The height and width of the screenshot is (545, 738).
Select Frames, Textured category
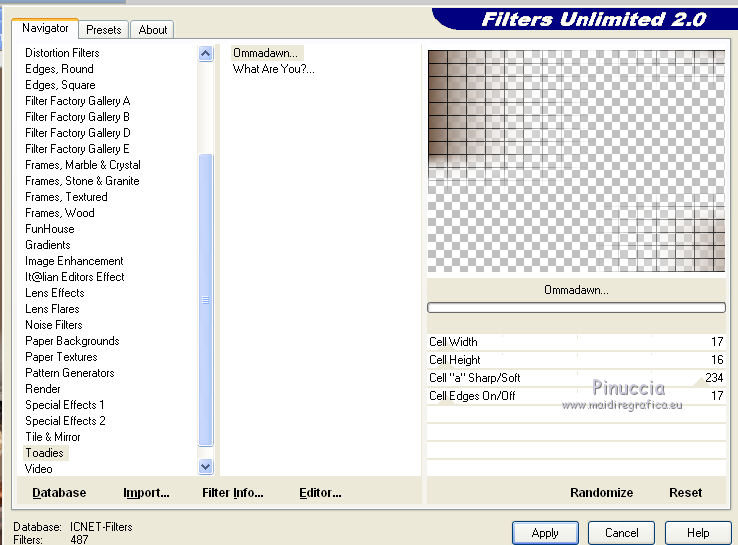[66, 197]
